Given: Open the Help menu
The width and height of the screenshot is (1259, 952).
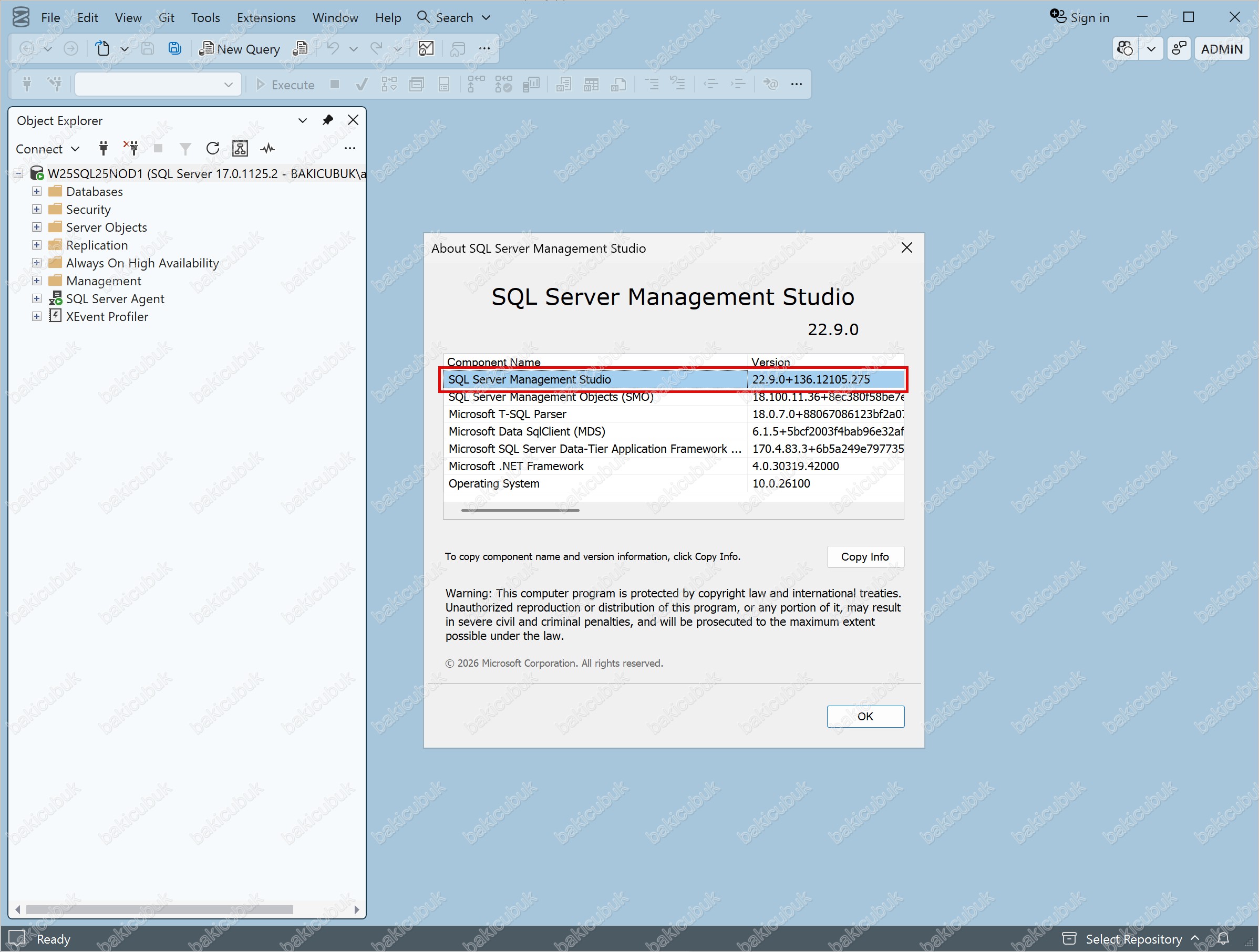Looking at the screenshot, I should [388, 18].
